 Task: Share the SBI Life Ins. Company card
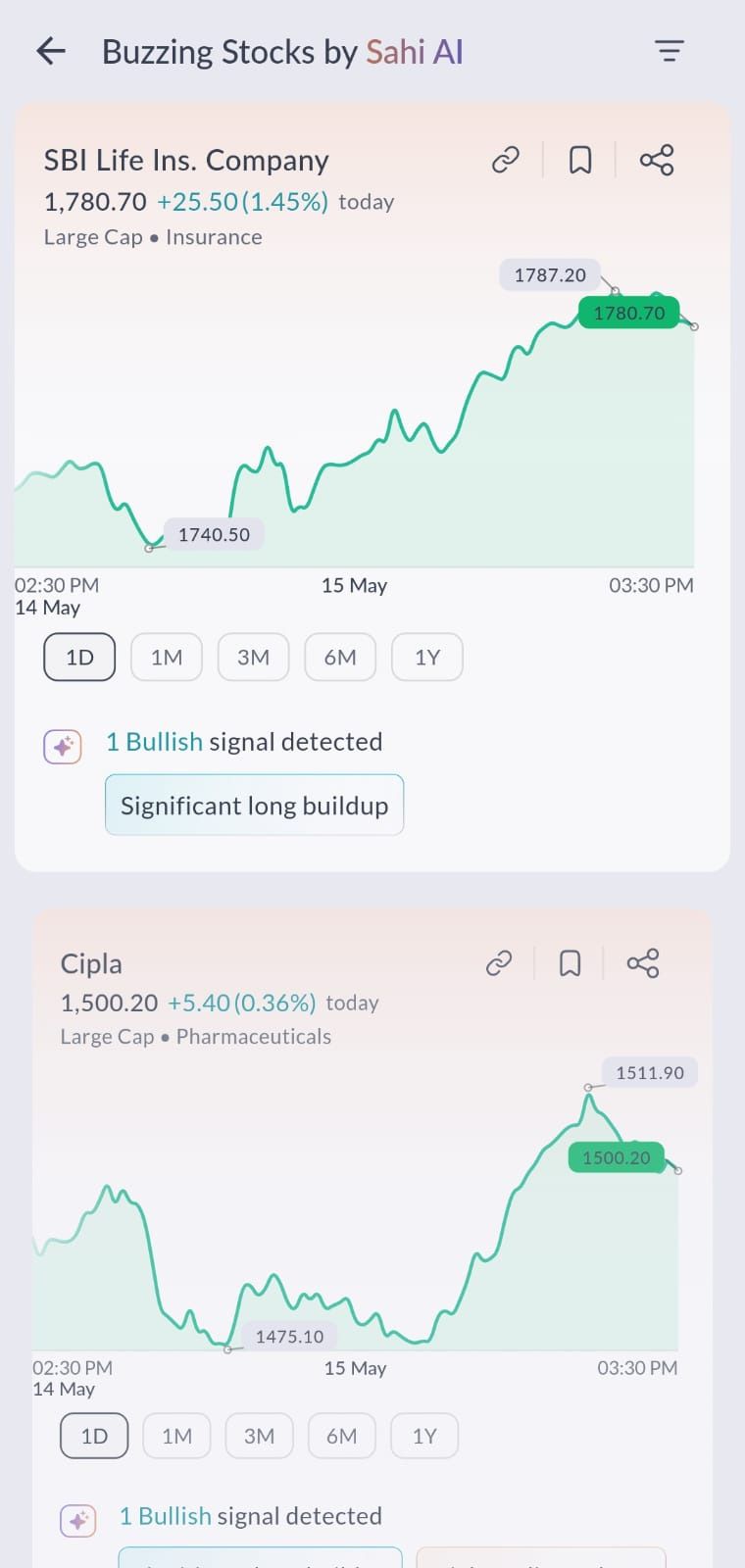(656, 160)
